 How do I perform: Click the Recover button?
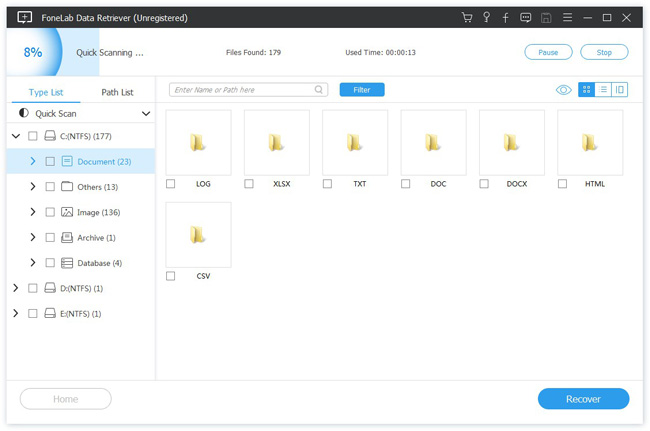(583, 399)
